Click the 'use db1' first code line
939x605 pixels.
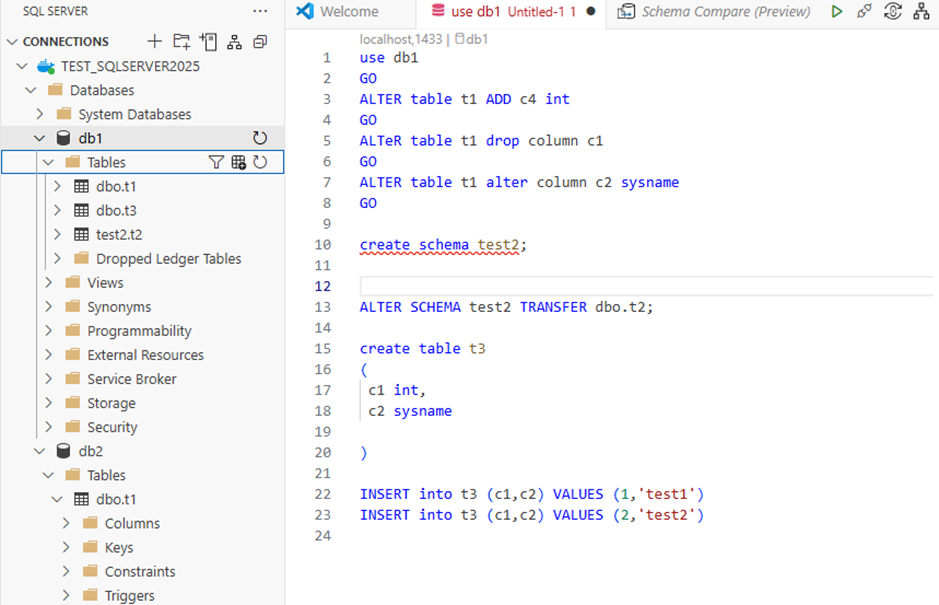pos(389,58)
